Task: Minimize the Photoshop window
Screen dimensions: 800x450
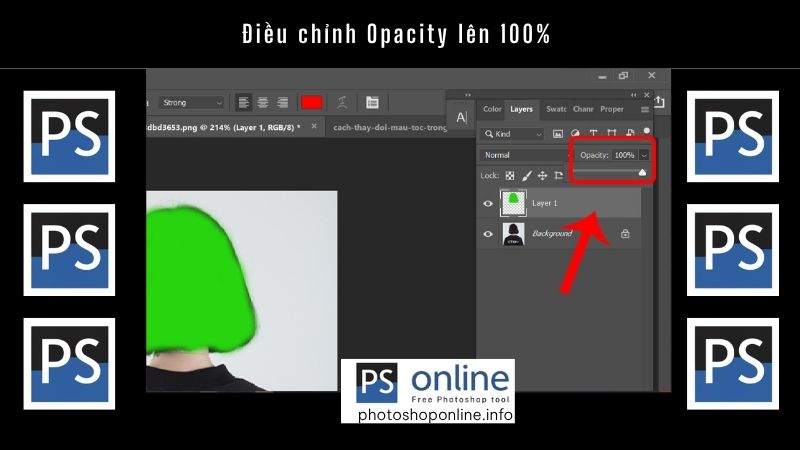Action: click(x=603, y=76)
